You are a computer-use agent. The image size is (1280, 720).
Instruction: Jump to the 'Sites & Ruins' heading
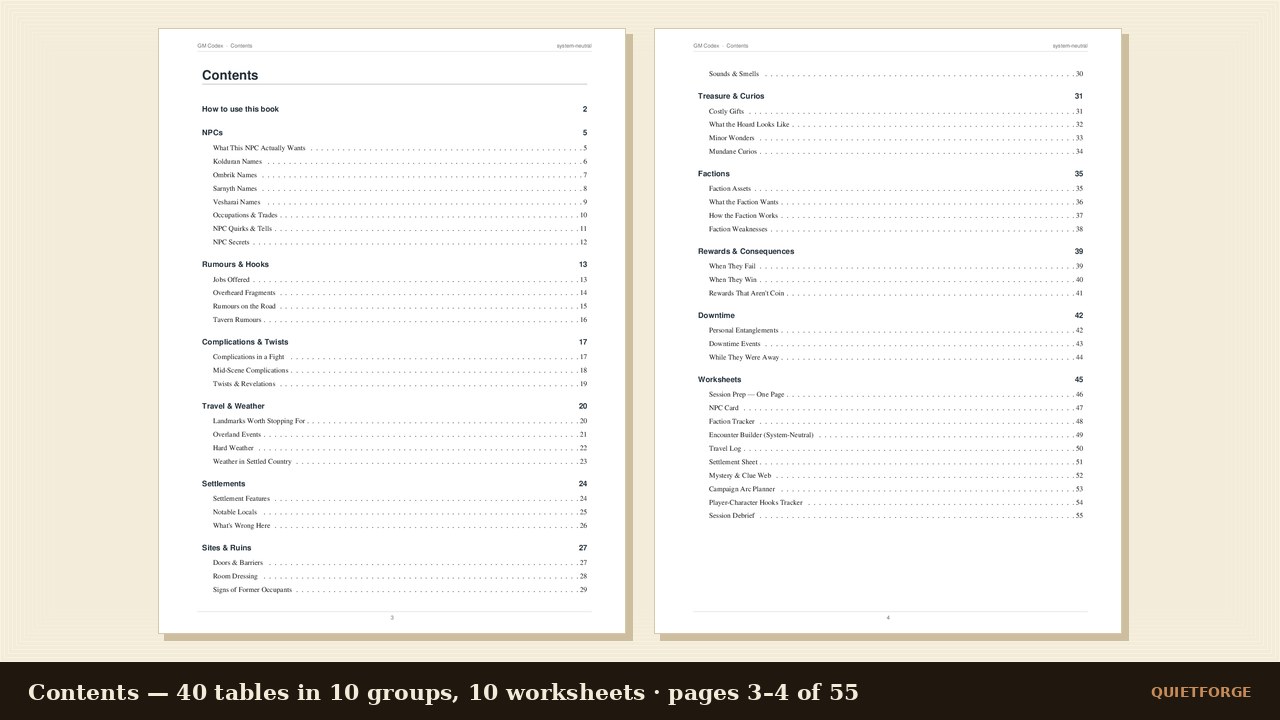pos(394,548)
